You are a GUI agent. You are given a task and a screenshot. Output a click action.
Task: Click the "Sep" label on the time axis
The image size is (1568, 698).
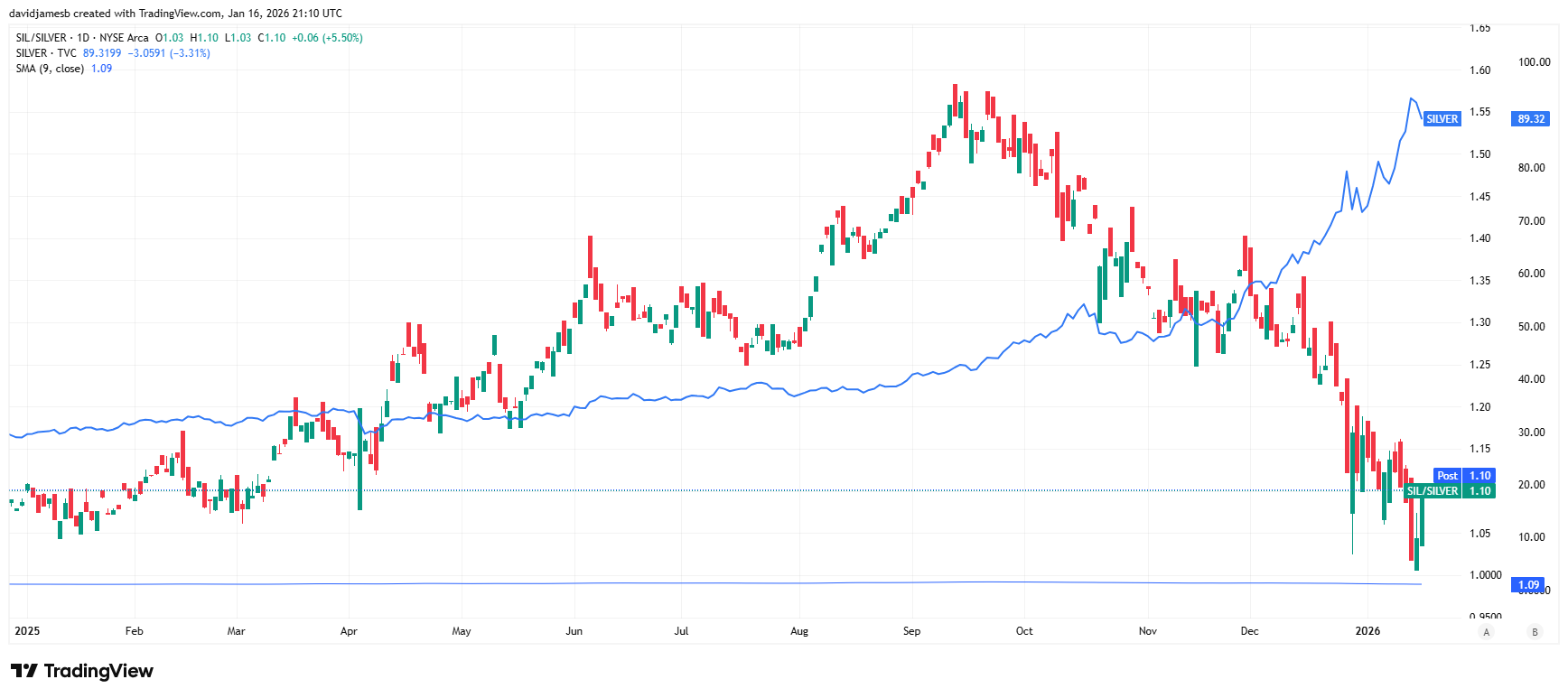point(911,631)
